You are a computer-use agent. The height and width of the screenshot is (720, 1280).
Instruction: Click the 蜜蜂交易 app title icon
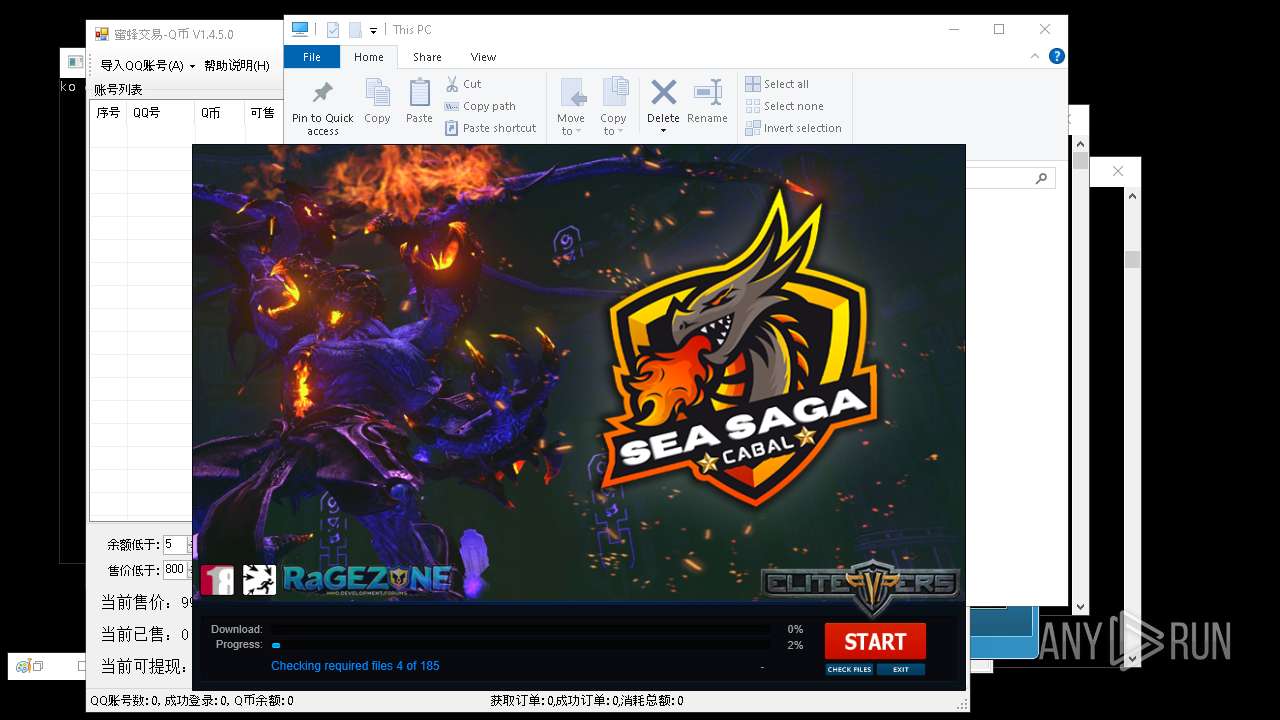101,34
